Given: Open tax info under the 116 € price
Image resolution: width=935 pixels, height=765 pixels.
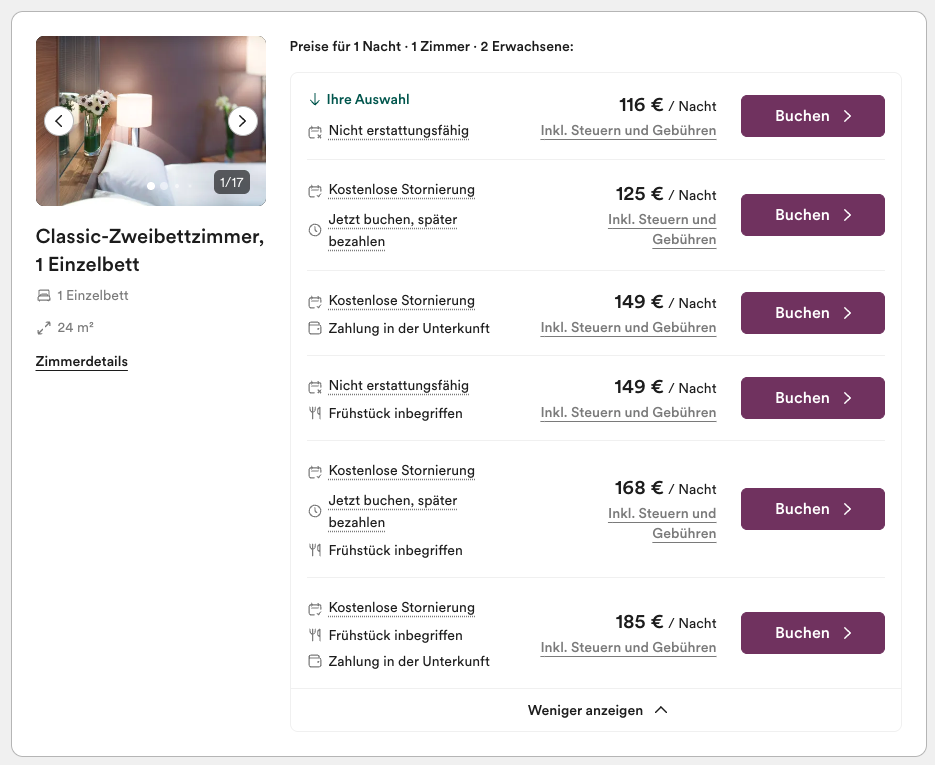Looking at the screenshot, I should tap(628, 131).
